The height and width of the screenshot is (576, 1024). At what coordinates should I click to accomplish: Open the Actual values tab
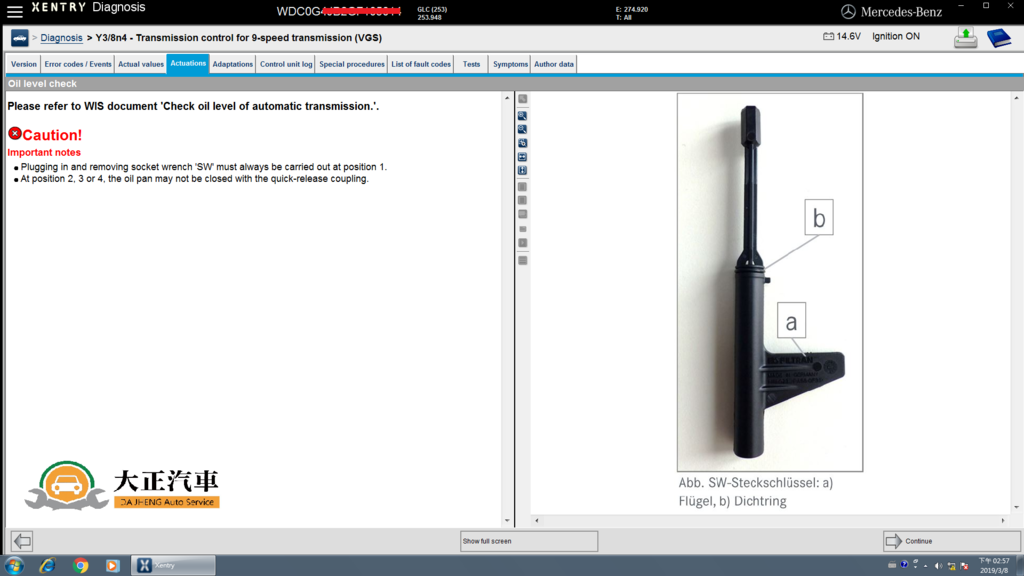(140, 64)
